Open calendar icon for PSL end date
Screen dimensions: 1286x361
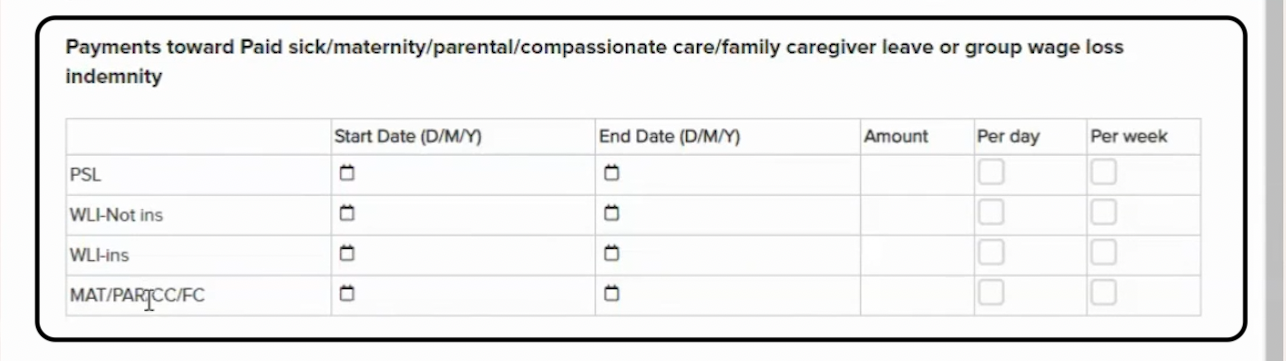(612, 174)
